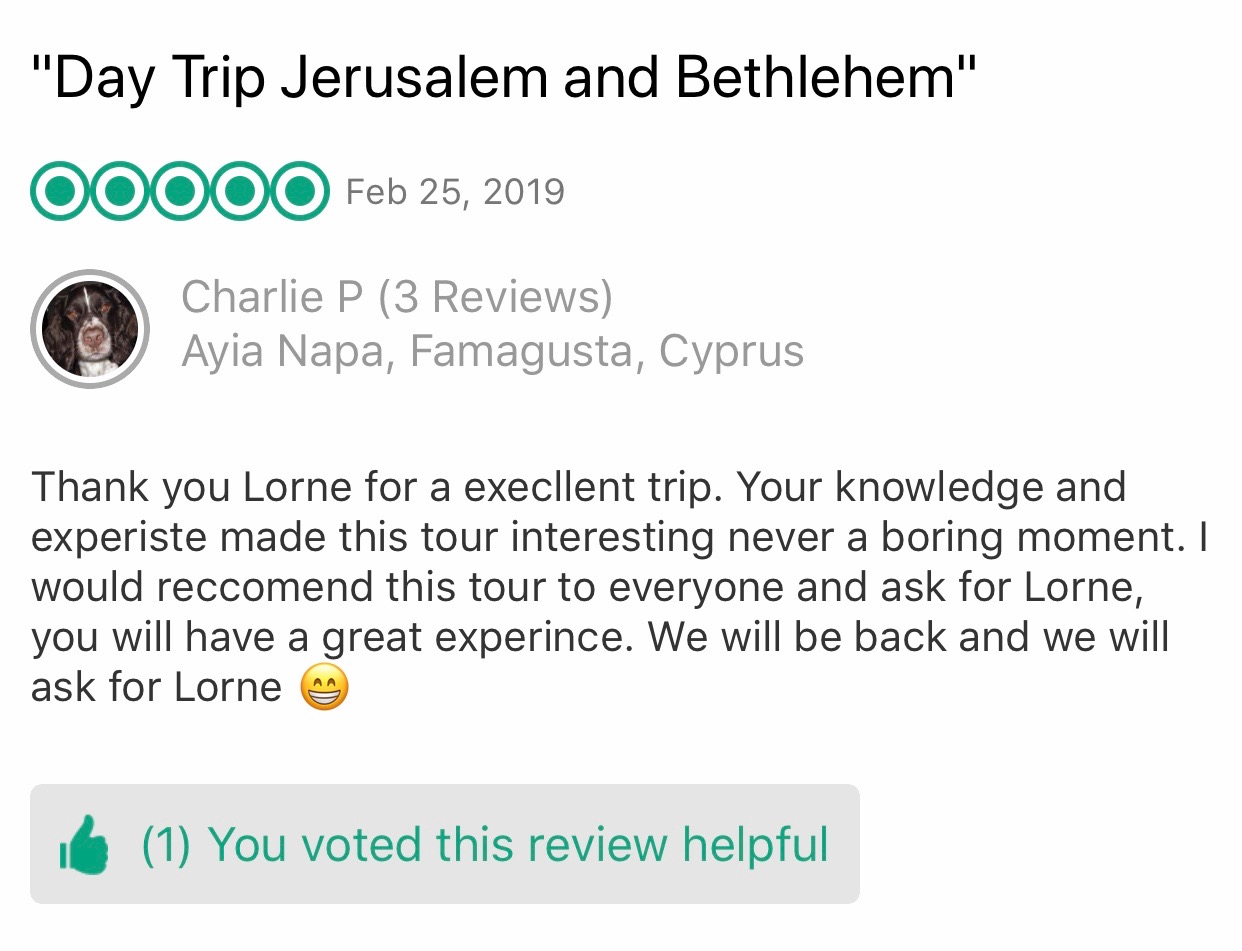1242x951 pixels.
Task: Toggle the 'You voted this review helpful' button
Action: point(444,844)
